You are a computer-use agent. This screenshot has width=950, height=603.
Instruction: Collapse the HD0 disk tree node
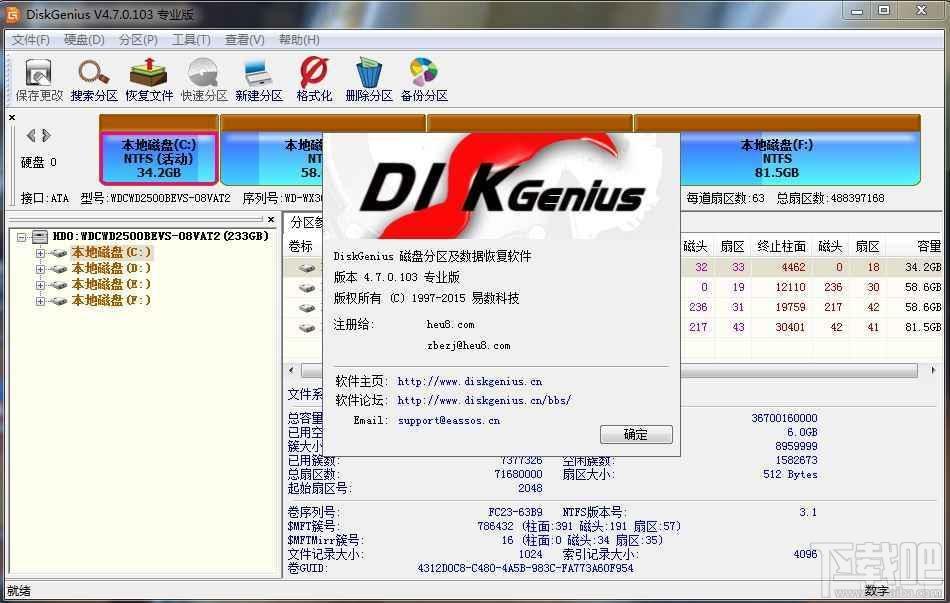(x=21, y=236)
